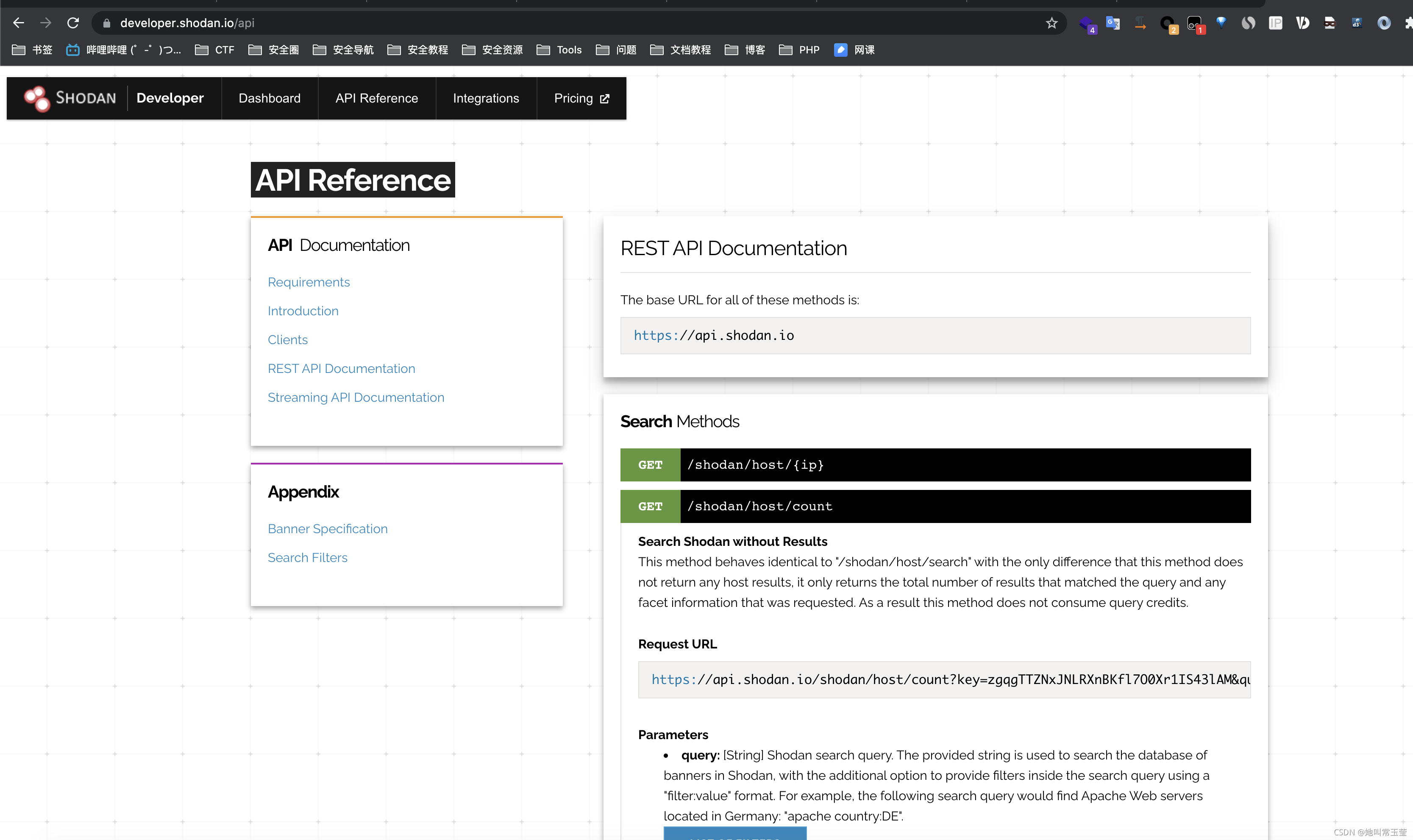This screenshot has width=1413, height=840.
Task: Click the gray S-swirl extension icon
Action: point(1248,23)
